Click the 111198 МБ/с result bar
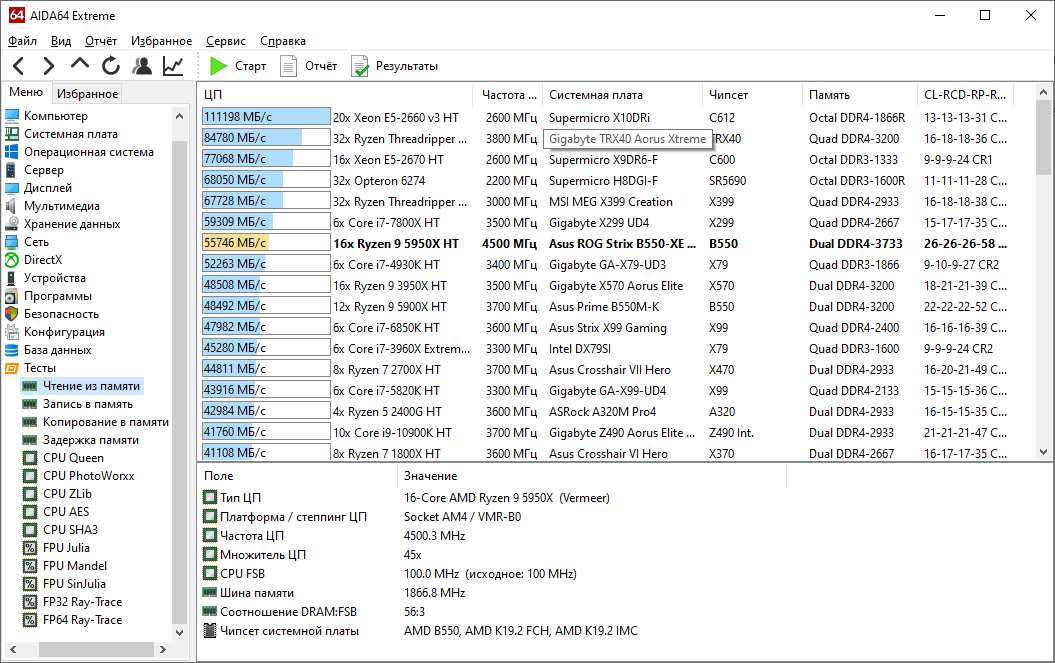The width and height of the screenshot is (1055, 663). point(266,117)
